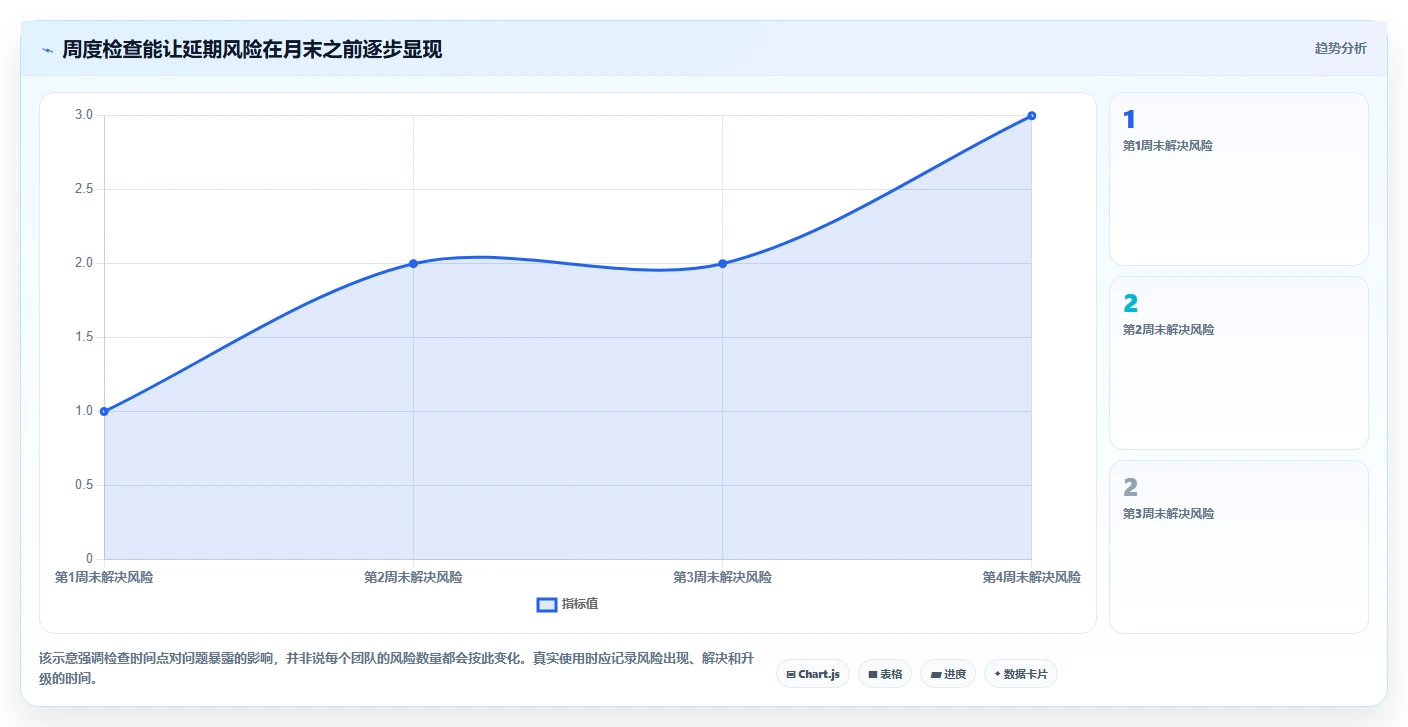Viewport: 1408px width, 727px height.
Task: Click the title 周度检查能让延期风险在月末之前逐步显现
Action: 252,49
